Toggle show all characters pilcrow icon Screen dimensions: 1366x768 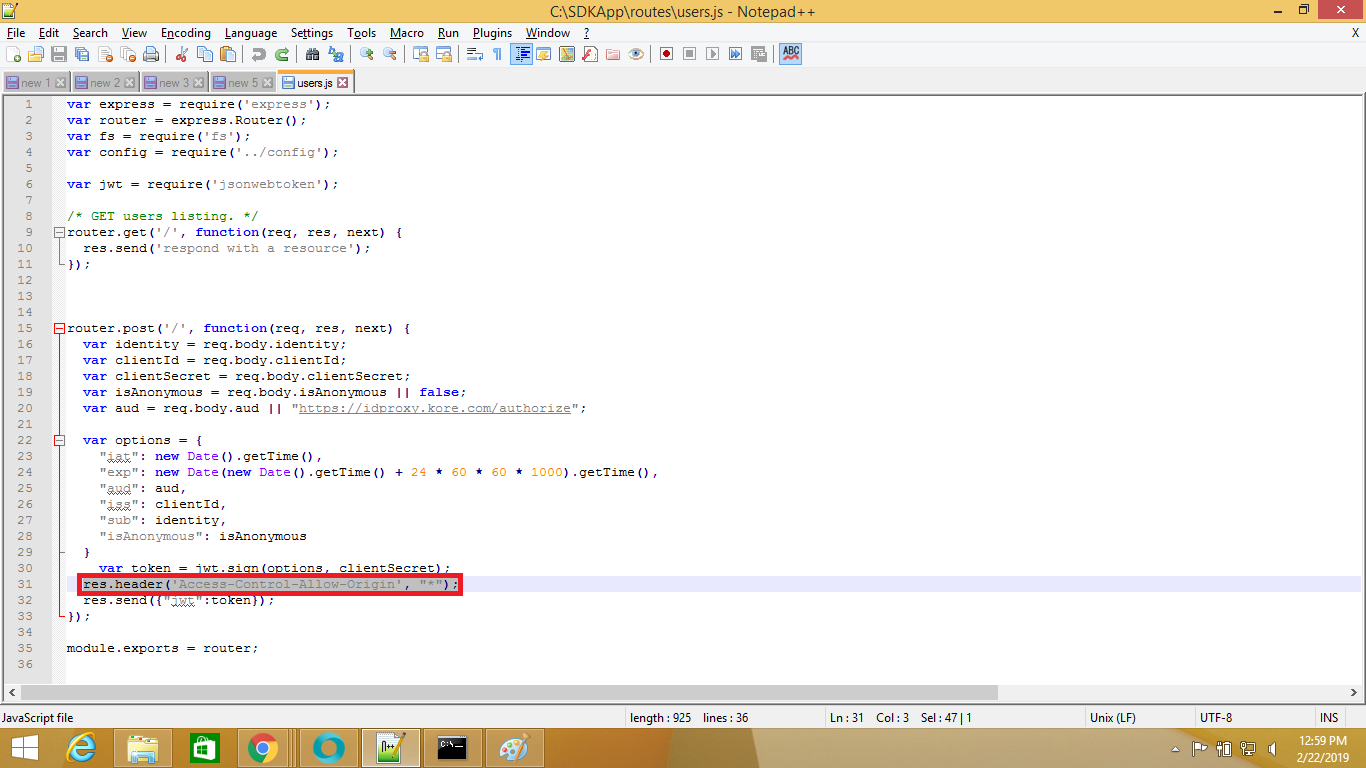497,54
